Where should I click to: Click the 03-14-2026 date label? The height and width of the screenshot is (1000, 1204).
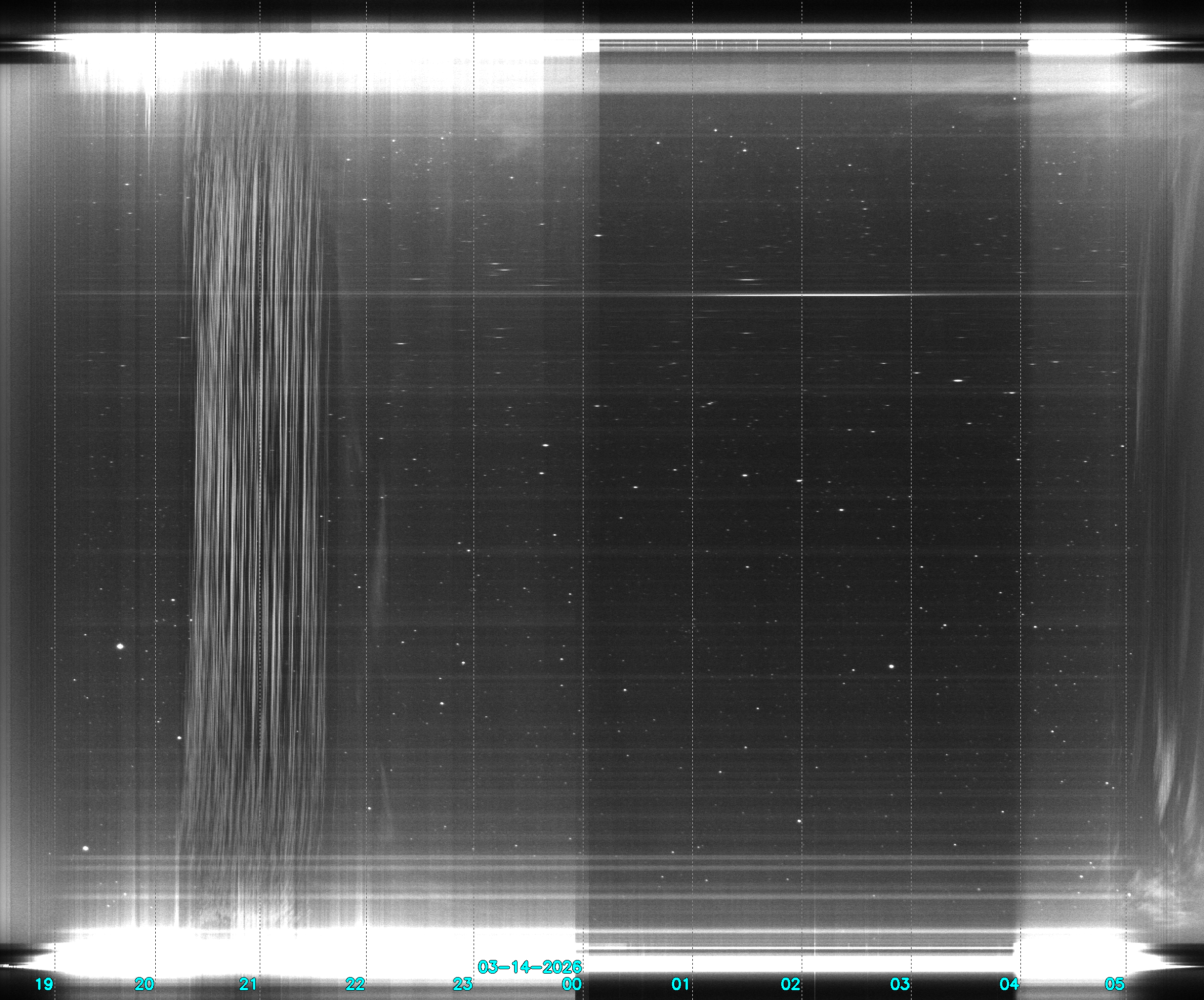[529, 967]
